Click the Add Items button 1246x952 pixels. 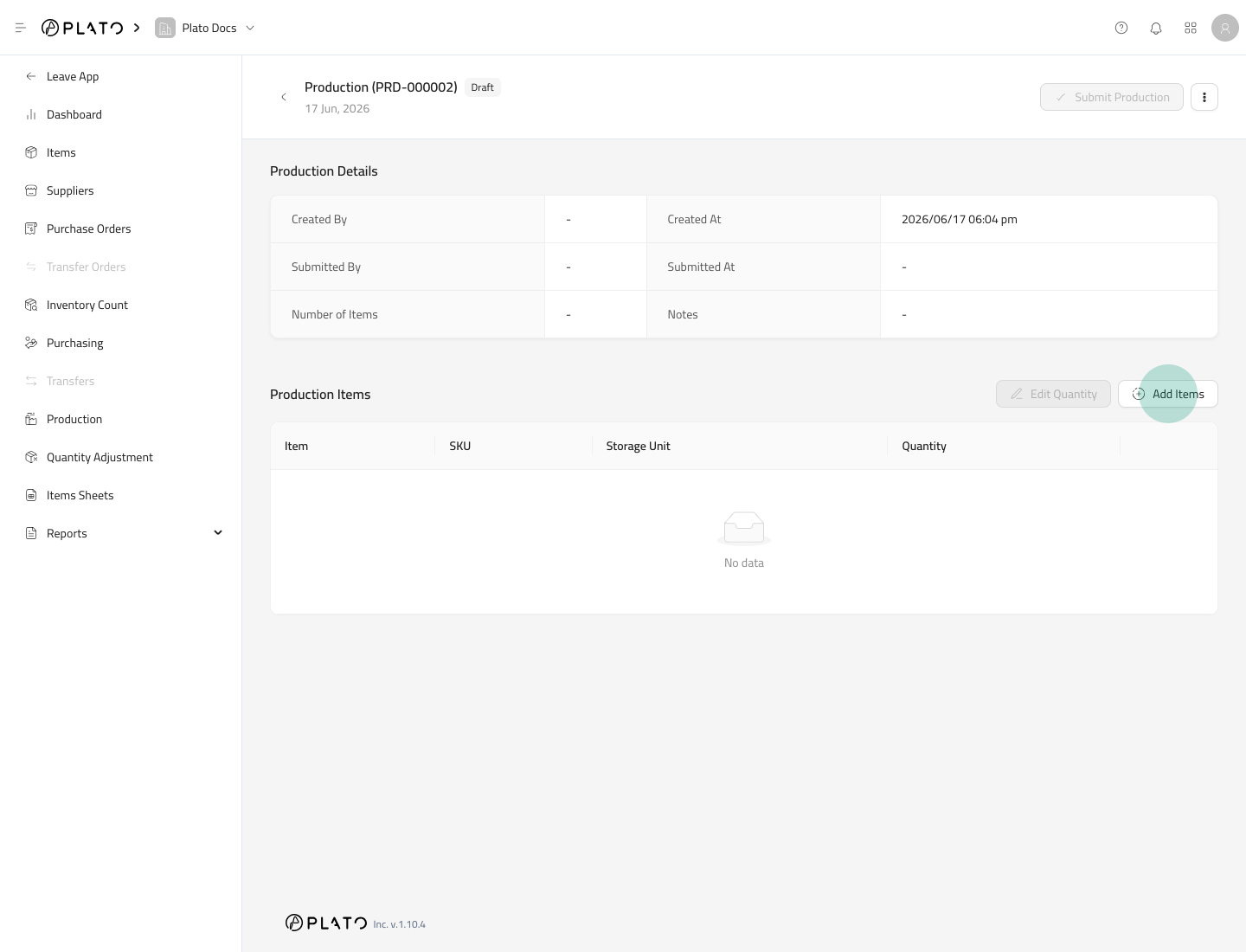[x=1167, y=394]
